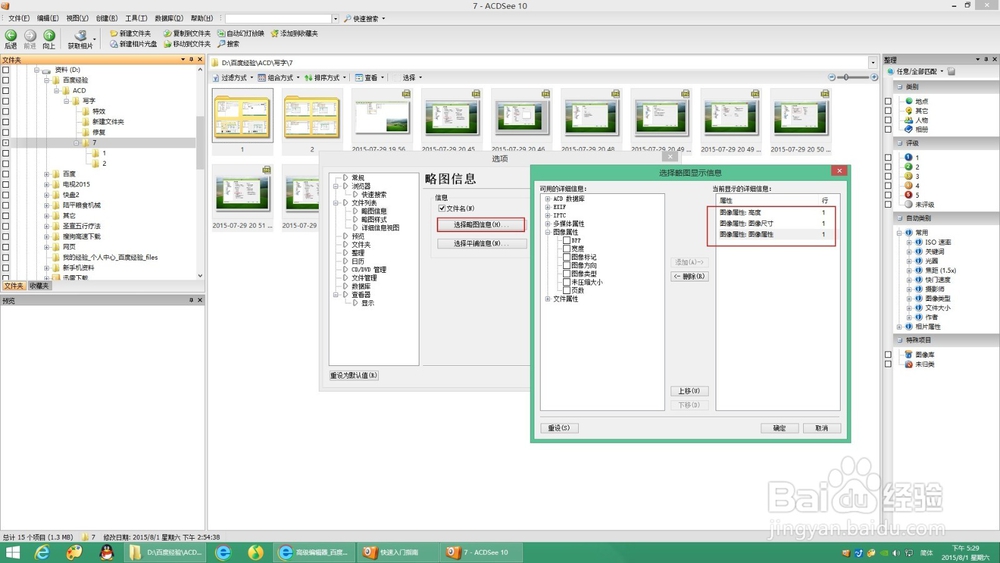Viewport: 1000px width, 563px height.
Task: Open the group mode (组合方式) dropdown
Action: pyautogui.click(x=279, y=77)
